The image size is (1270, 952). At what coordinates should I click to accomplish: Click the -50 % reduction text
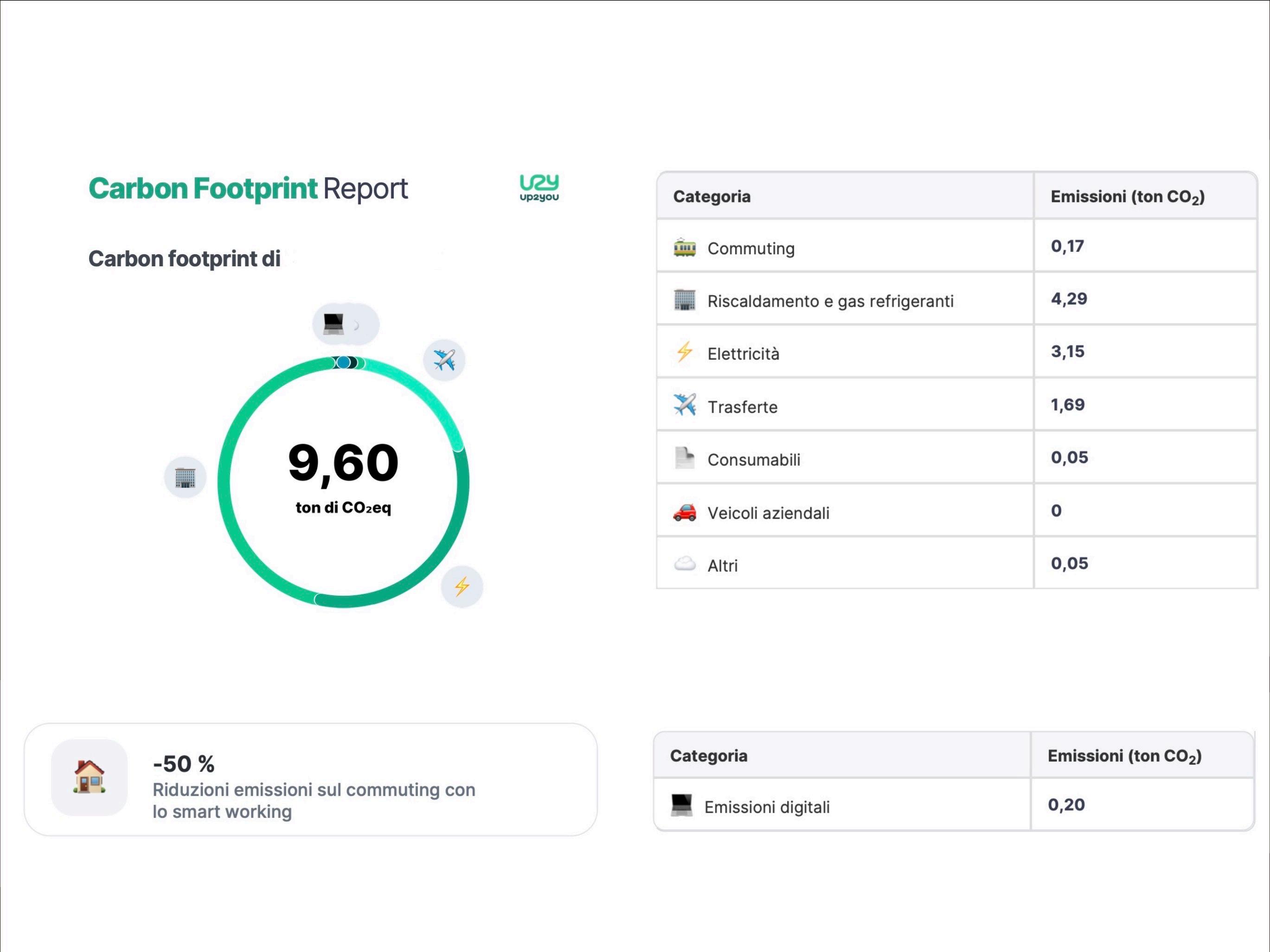point(184,764)
